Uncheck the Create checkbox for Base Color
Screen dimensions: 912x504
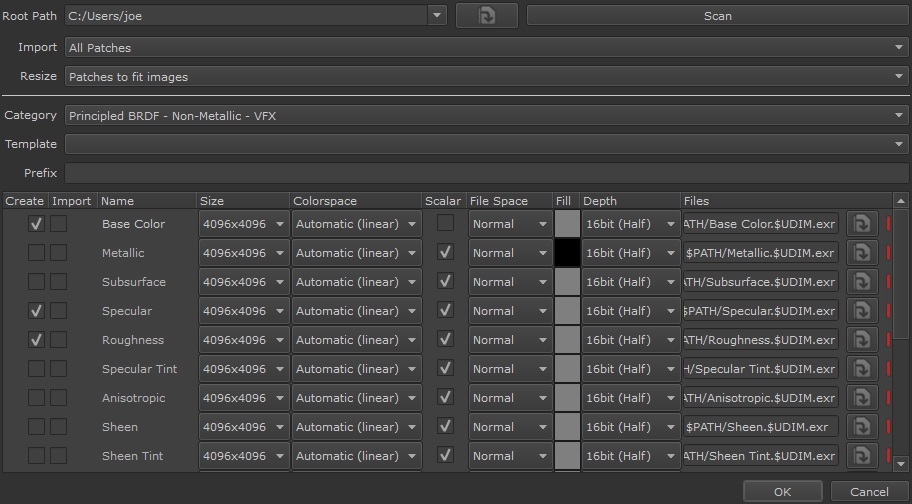[36, 224]
